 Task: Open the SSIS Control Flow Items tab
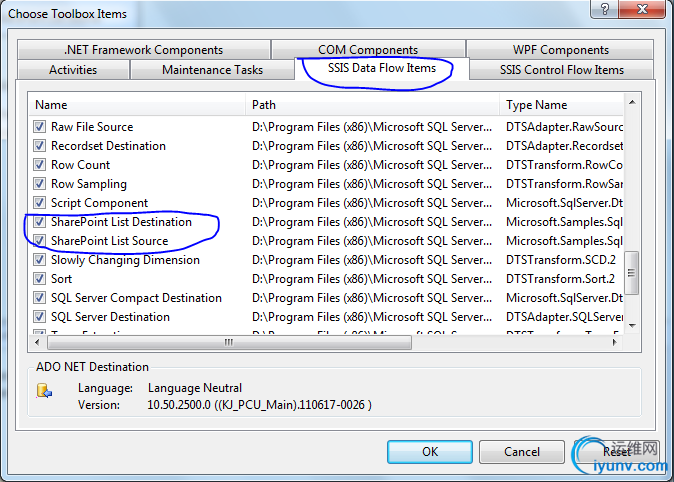pos(561,70)
